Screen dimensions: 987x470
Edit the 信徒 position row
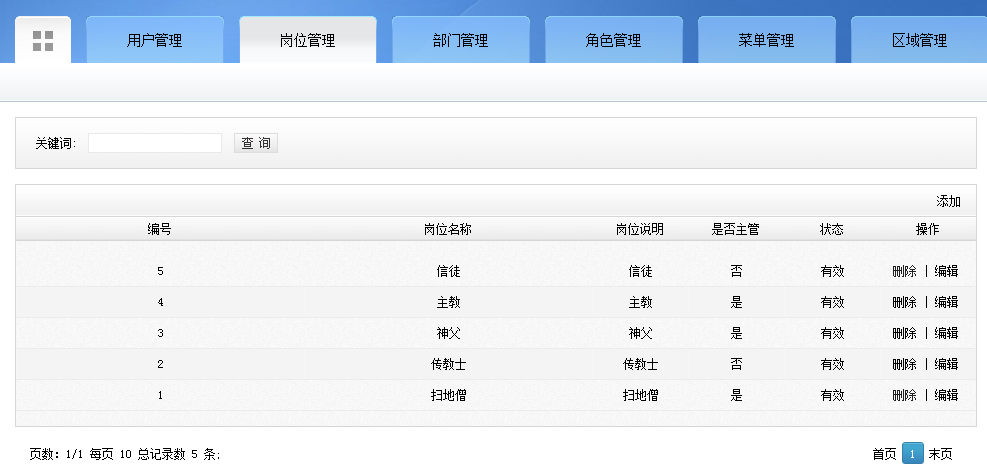946,271
